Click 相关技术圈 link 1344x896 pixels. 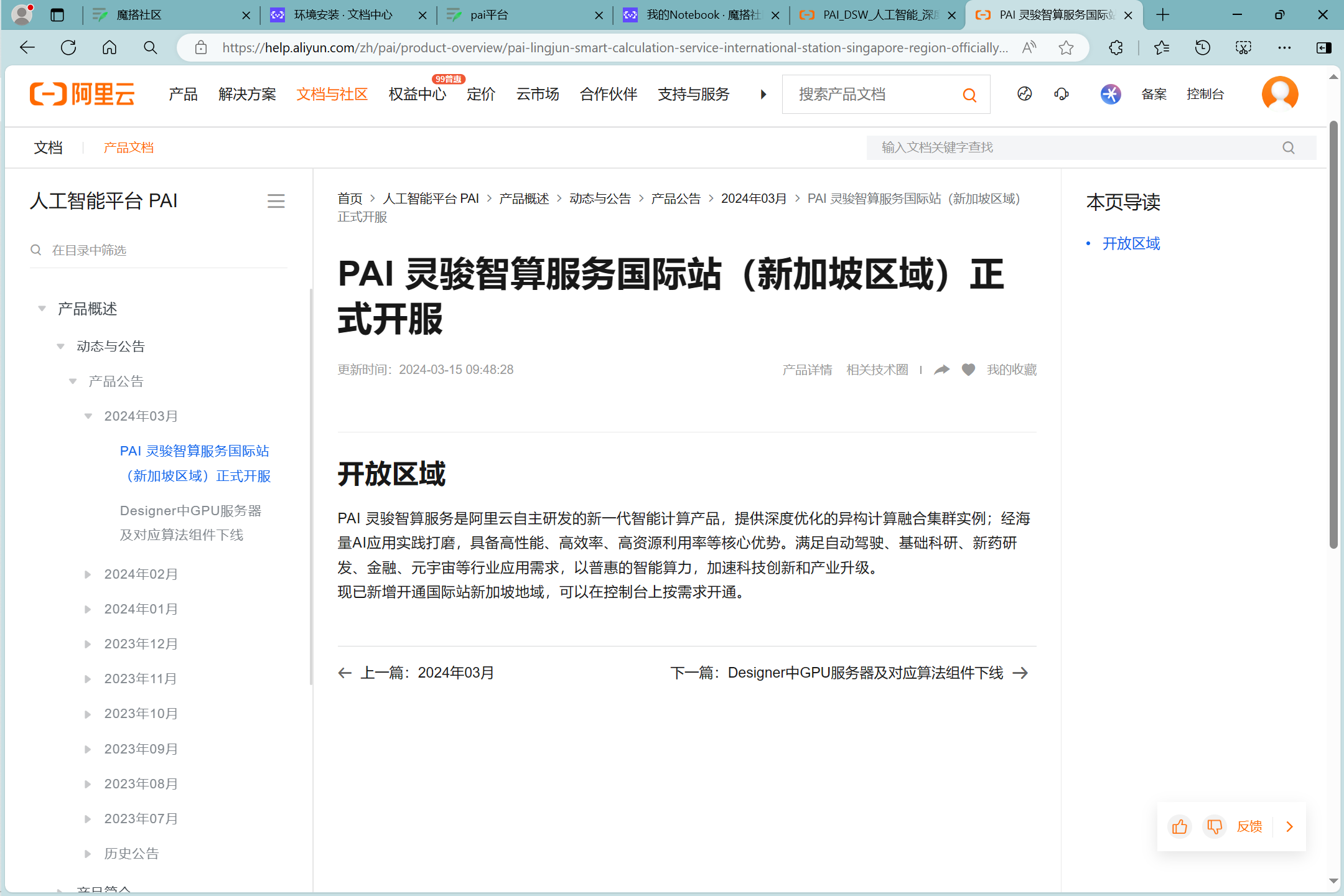pyautogui.click(x=877, y=370)
